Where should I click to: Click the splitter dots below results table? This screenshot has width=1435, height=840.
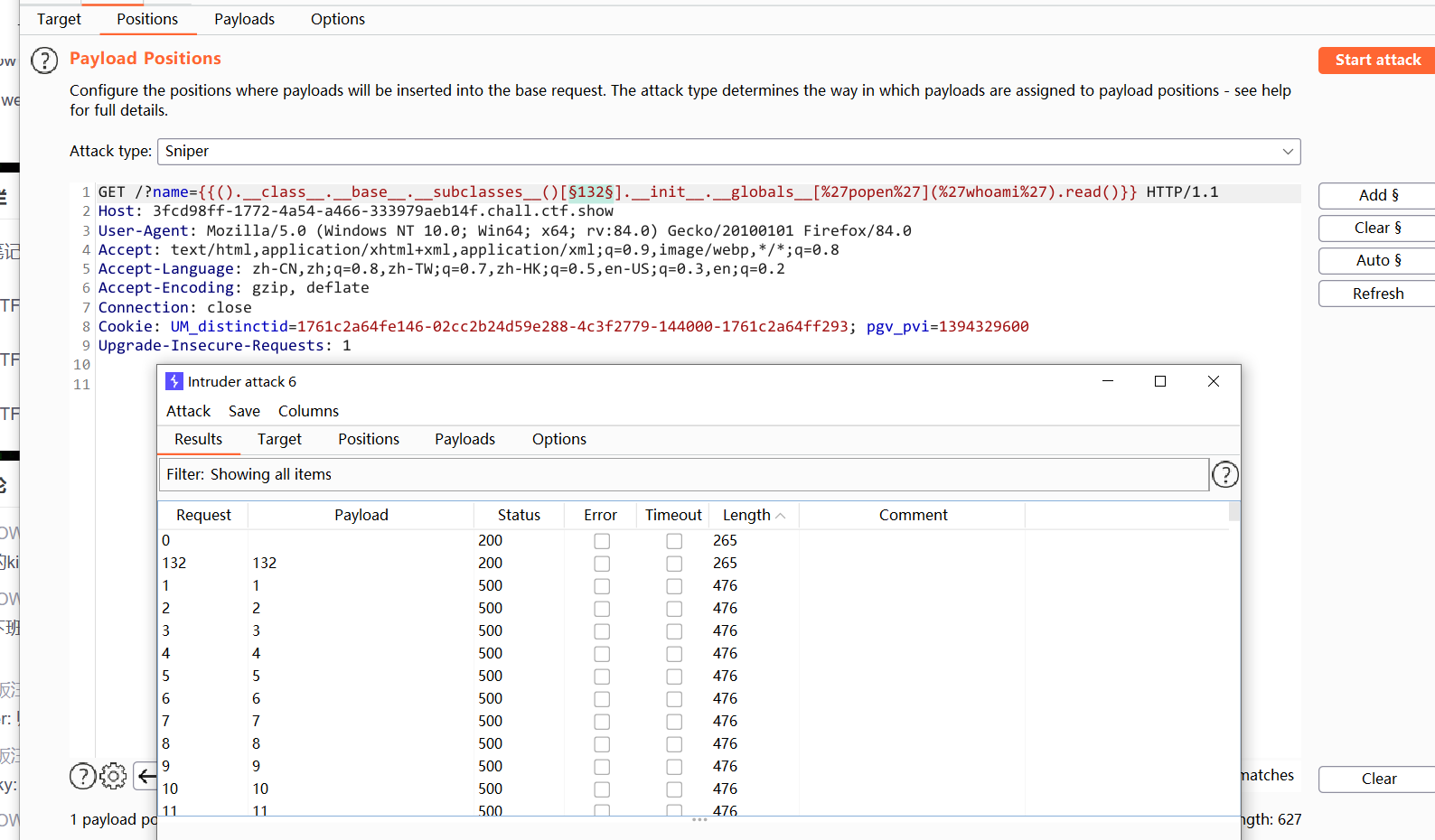pyautogui.click(x=699, y=820)
